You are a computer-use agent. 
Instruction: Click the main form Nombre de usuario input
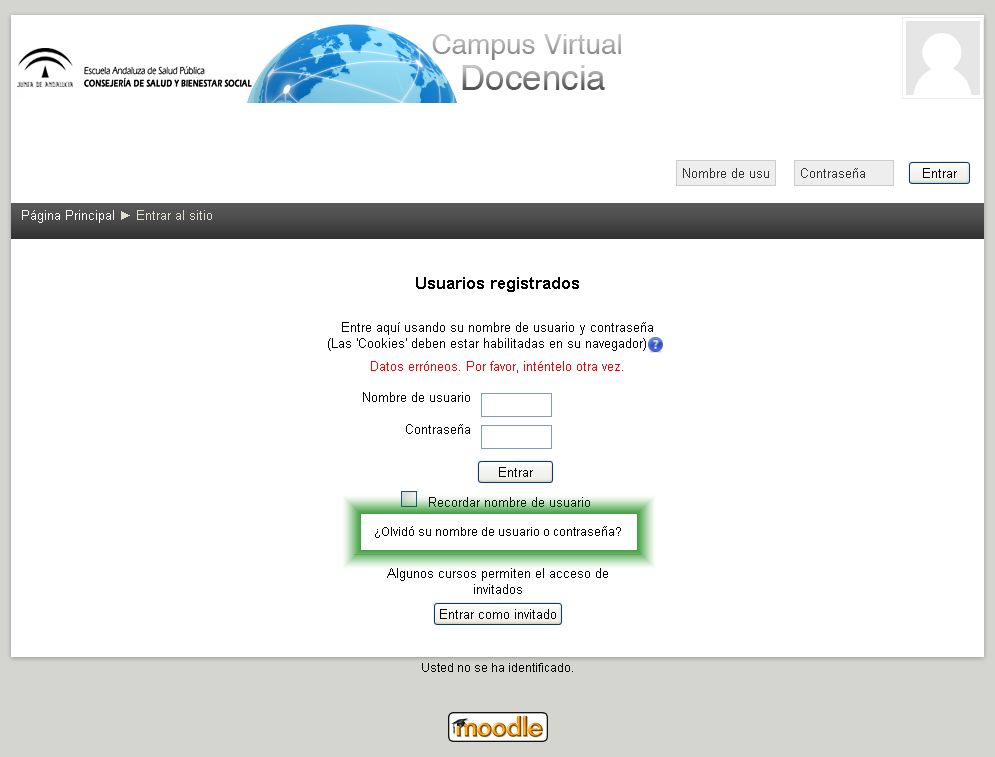click(516, 405)
